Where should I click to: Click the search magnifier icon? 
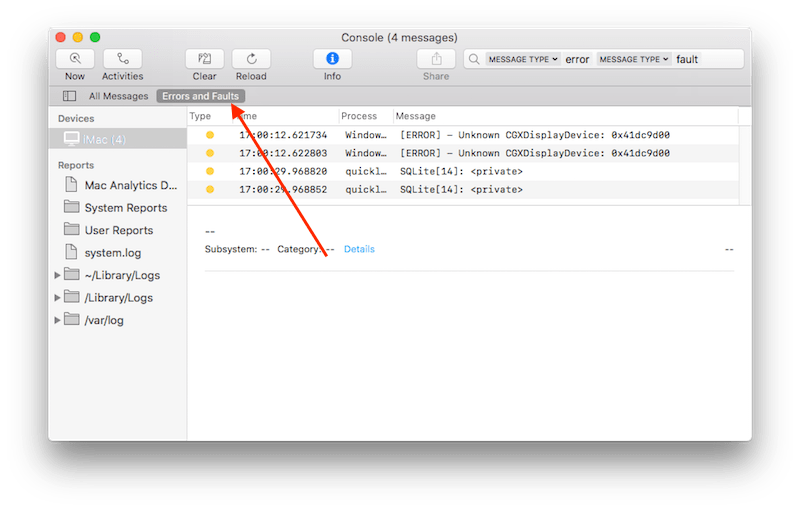click(474, 59)
